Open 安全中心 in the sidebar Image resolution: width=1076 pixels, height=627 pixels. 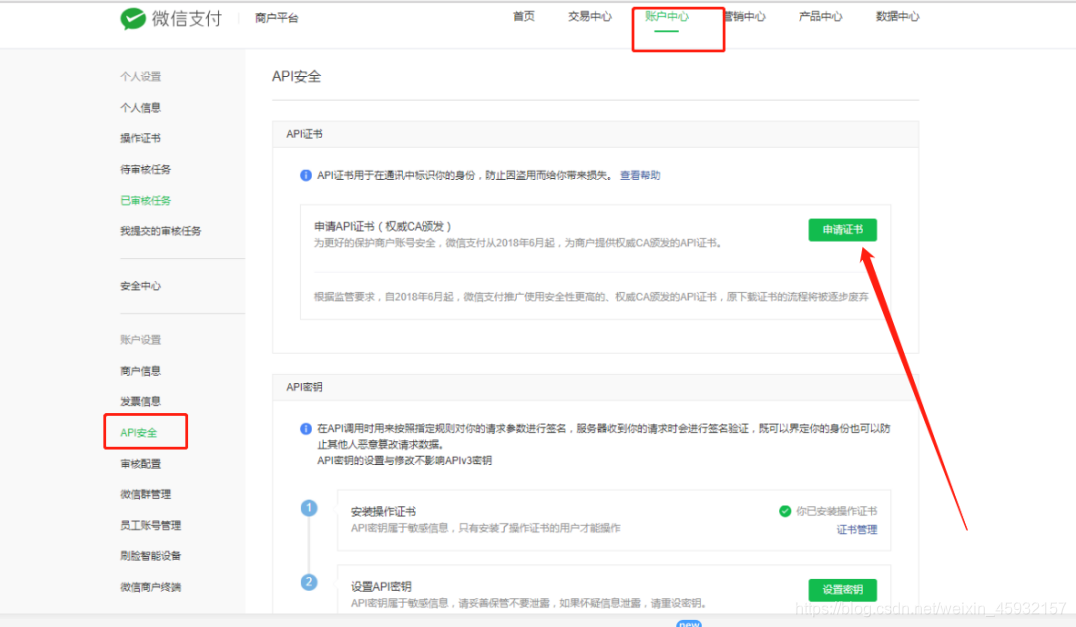point(141,286)
